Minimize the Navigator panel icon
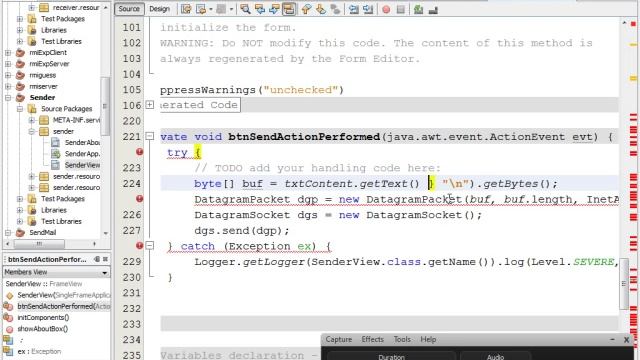The image size is (640, 360). coord(97,259)
